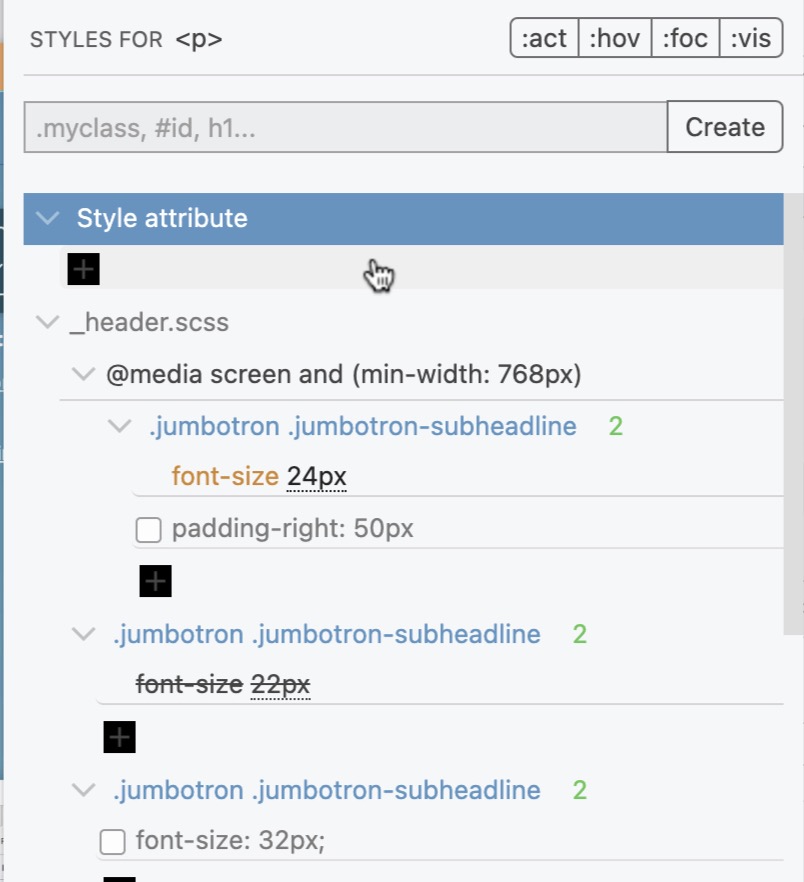Toggle the :foc pseudo-class state
This screenshot has height=882, width=804.
[685, 38]
